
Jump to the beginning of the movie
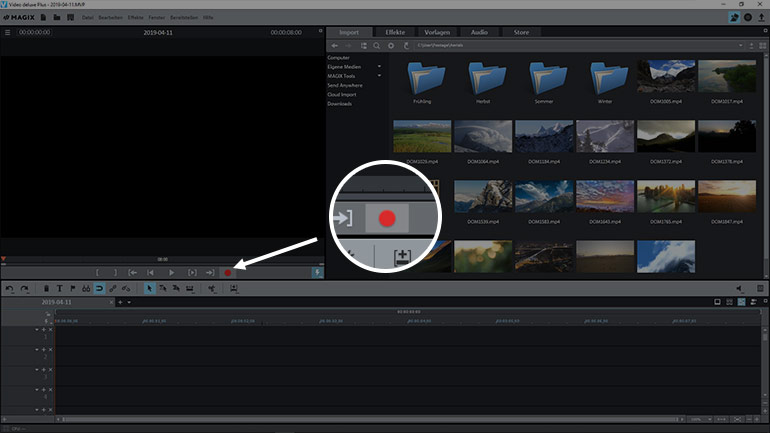point(151,272)
